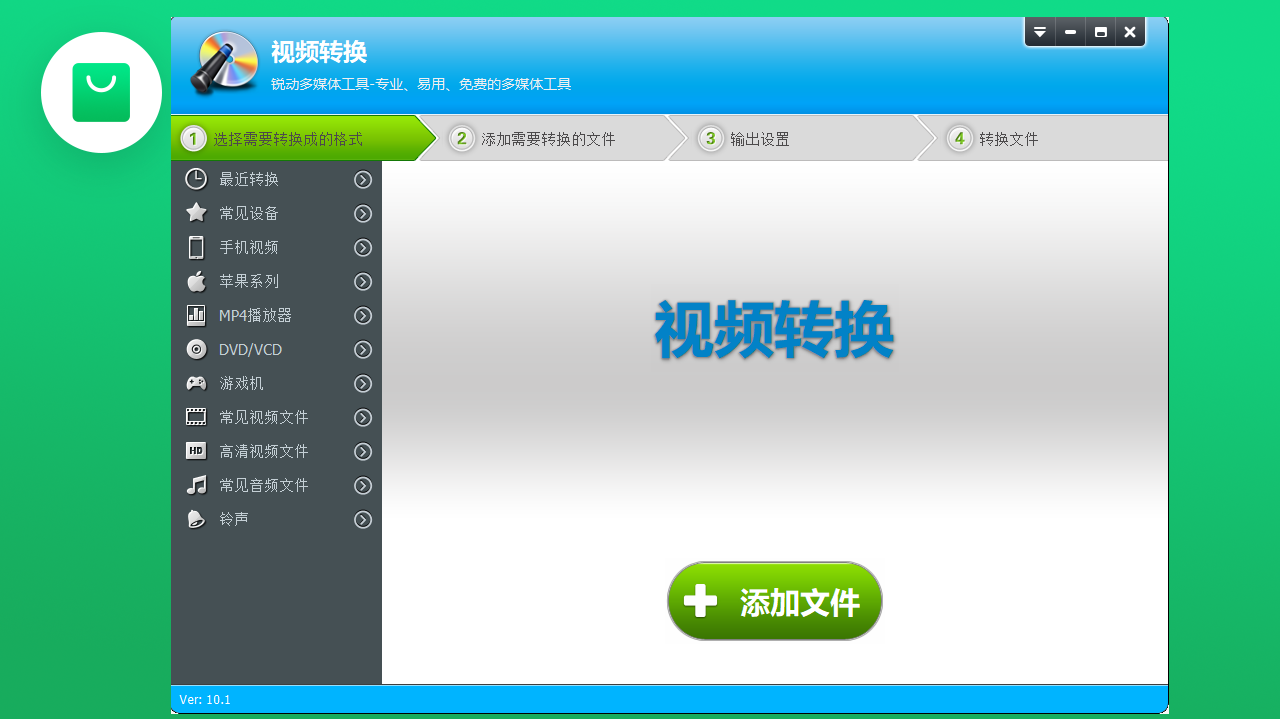Viewport: 1280px width, 720px height.
Task: Expand the 常见设备 chevron arrow
Action: [363, 213]
